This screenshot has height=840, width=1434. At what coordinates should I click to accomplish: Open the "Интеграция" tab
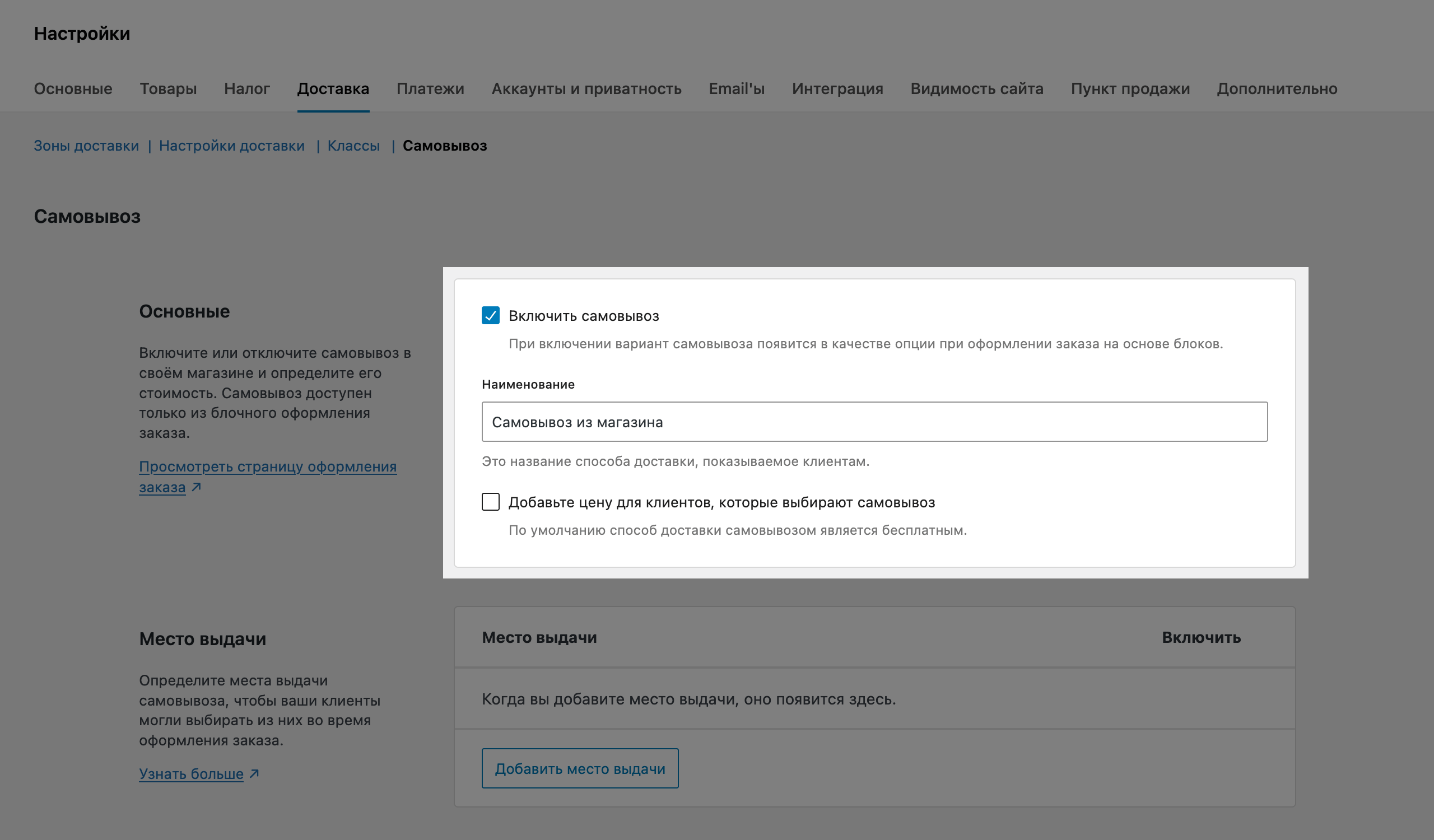click(x=837, y=88)
